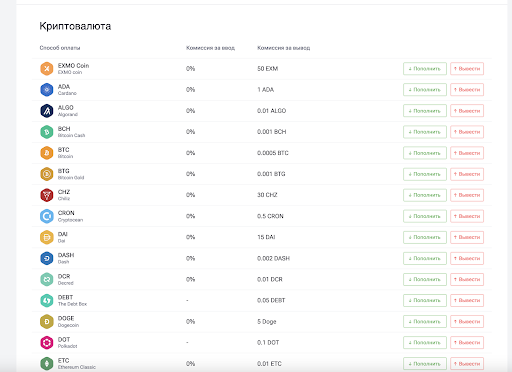The height and width of the screenshot is (372, 512).
Task: Withdraw BTG with the Вывести button
Action: (467, 174)
